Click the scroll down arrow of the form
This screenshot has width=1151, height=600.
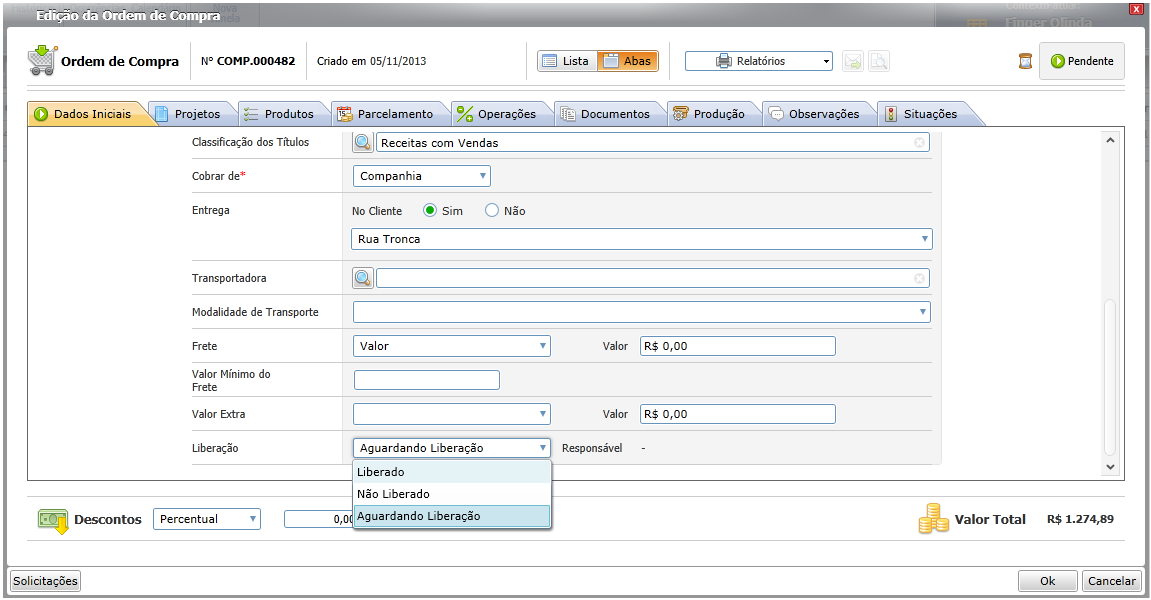click(1110, 467)
